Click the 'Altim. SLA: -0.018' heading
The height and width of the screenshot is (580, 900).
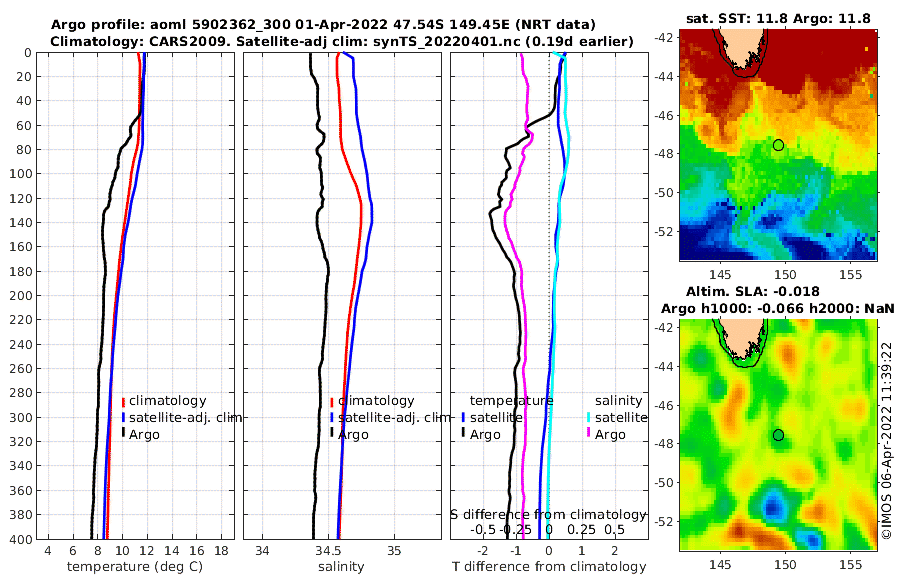coord(752,292)
